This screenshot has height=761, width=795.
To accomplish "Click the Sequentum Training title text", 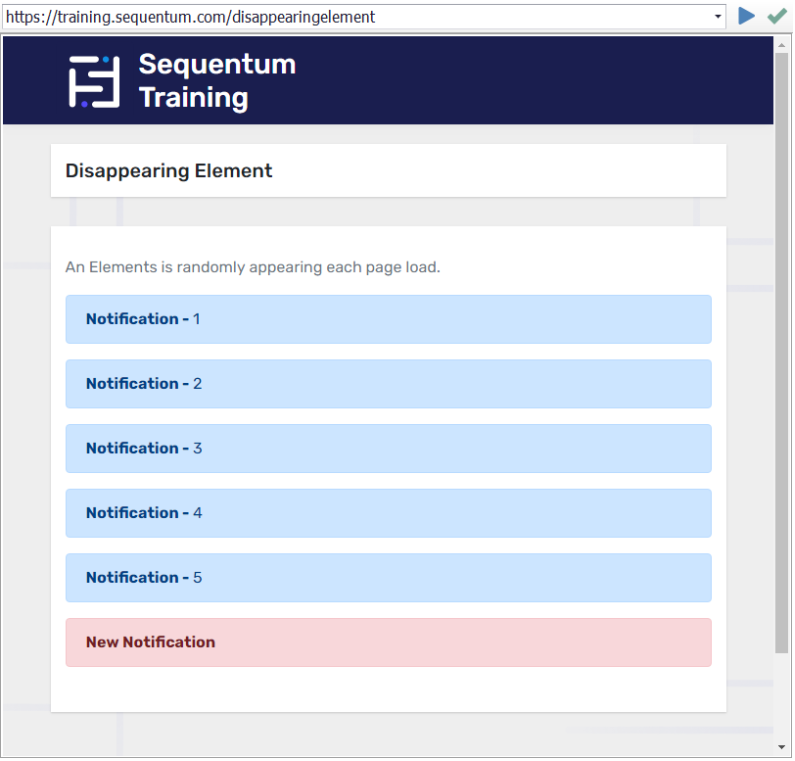I will coord(217,81).
